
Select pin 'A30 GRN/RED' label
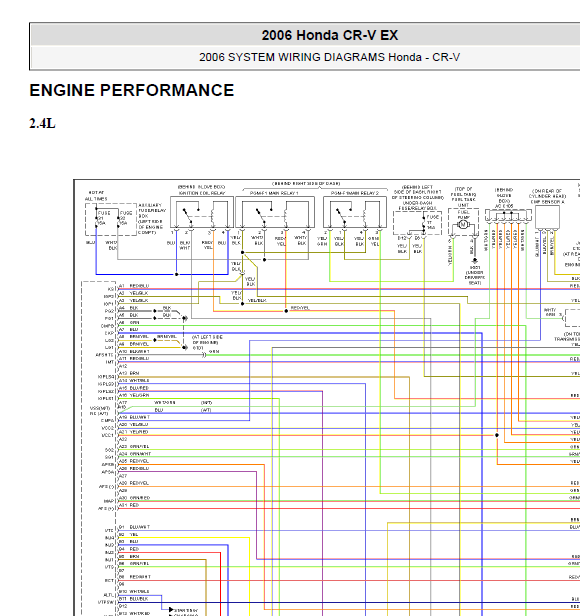pyautogui.click(x=134, y=498)
